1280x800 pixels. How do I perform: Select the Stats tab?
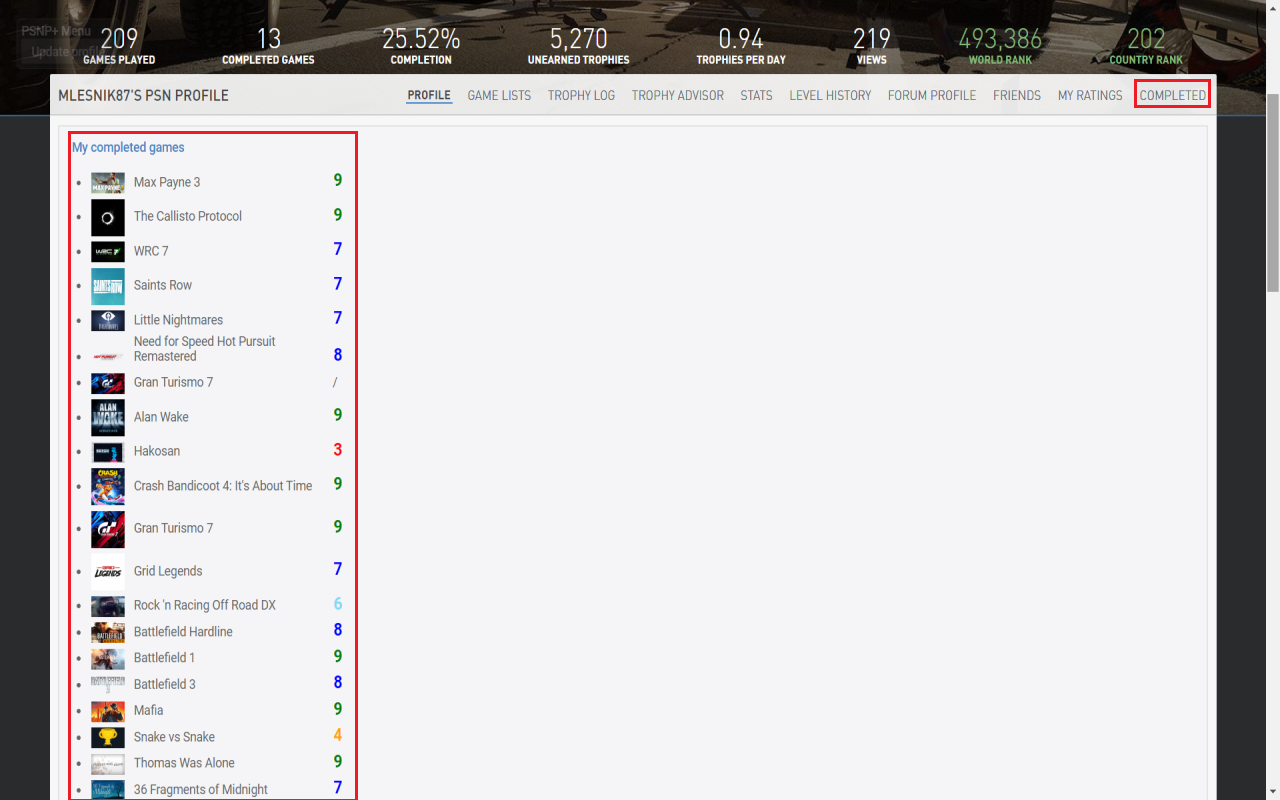756,96
